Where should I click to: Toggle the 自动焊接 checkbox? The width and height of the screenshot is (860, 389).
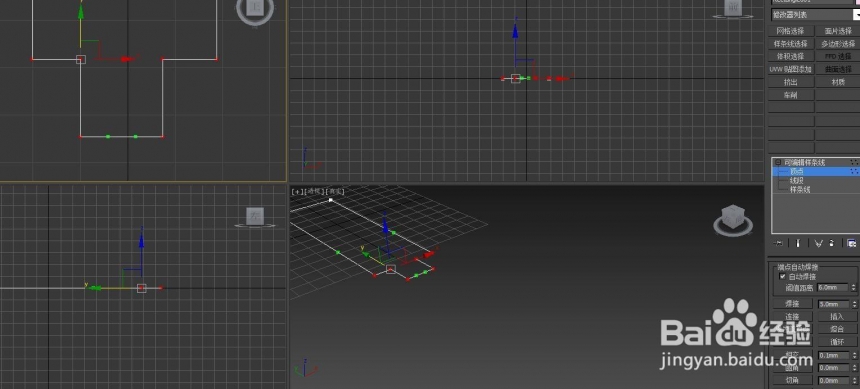[782, 277]
